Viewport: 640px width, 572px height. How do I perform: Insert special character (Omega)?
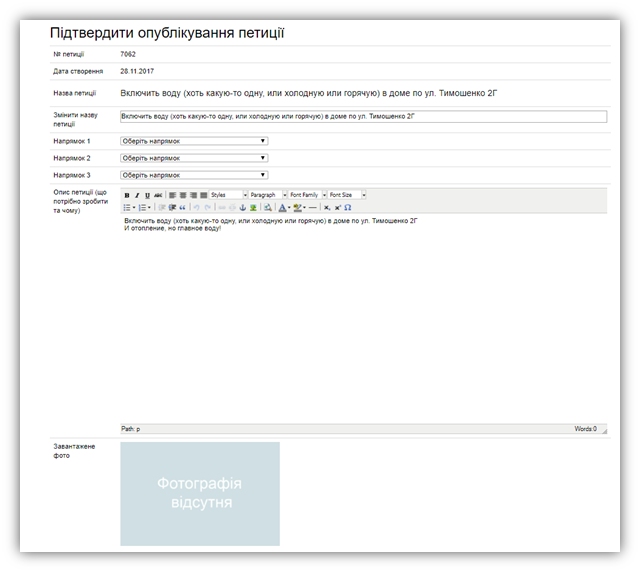[348, 207]
